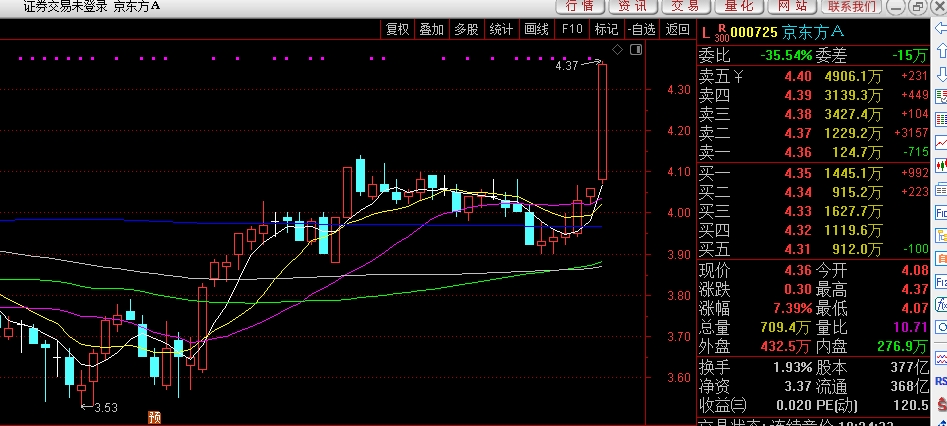
Task: Click 卖三 price 4.38
Action: [798, 114]
